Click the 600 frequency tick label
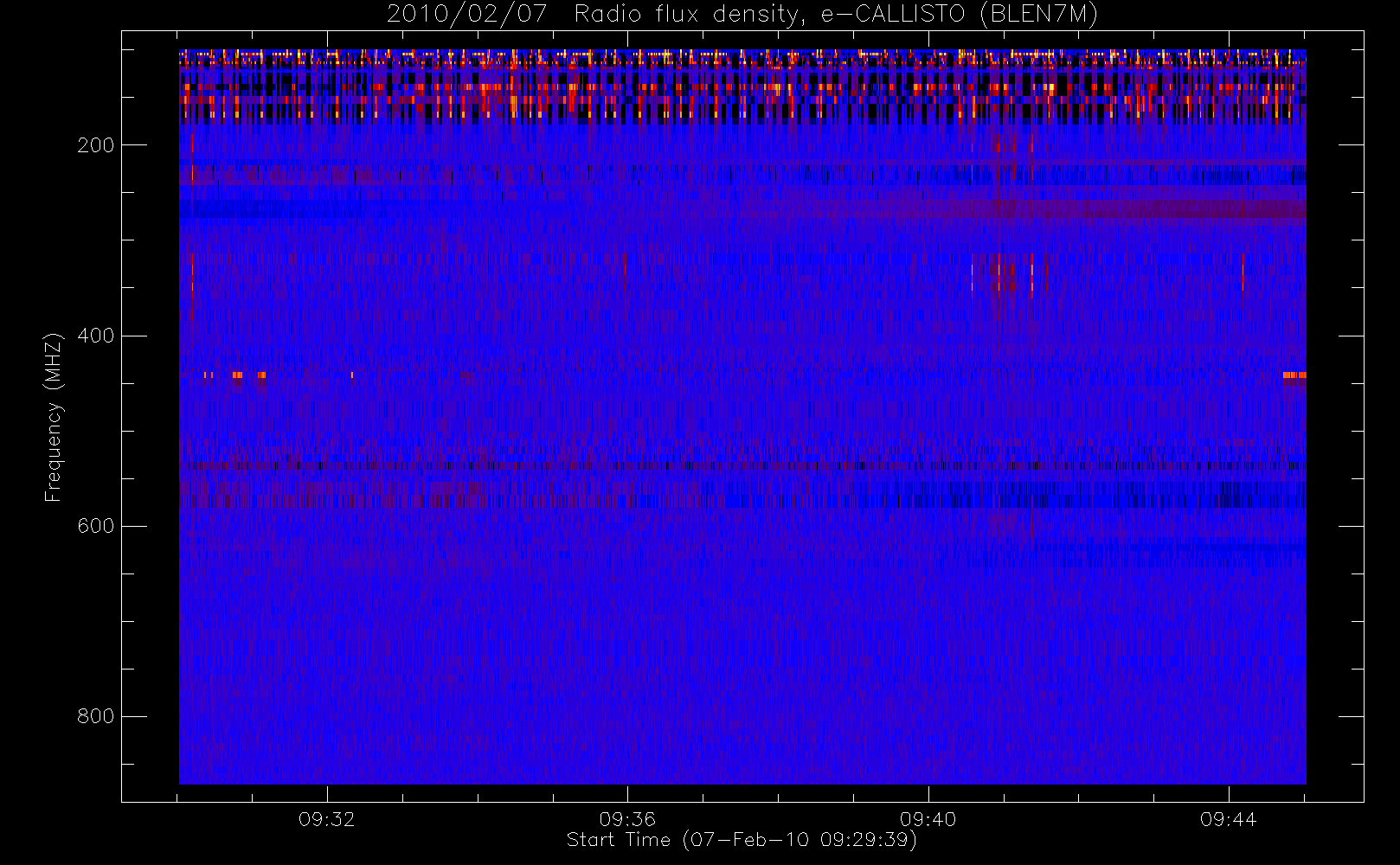 click(x=96, y=526)
